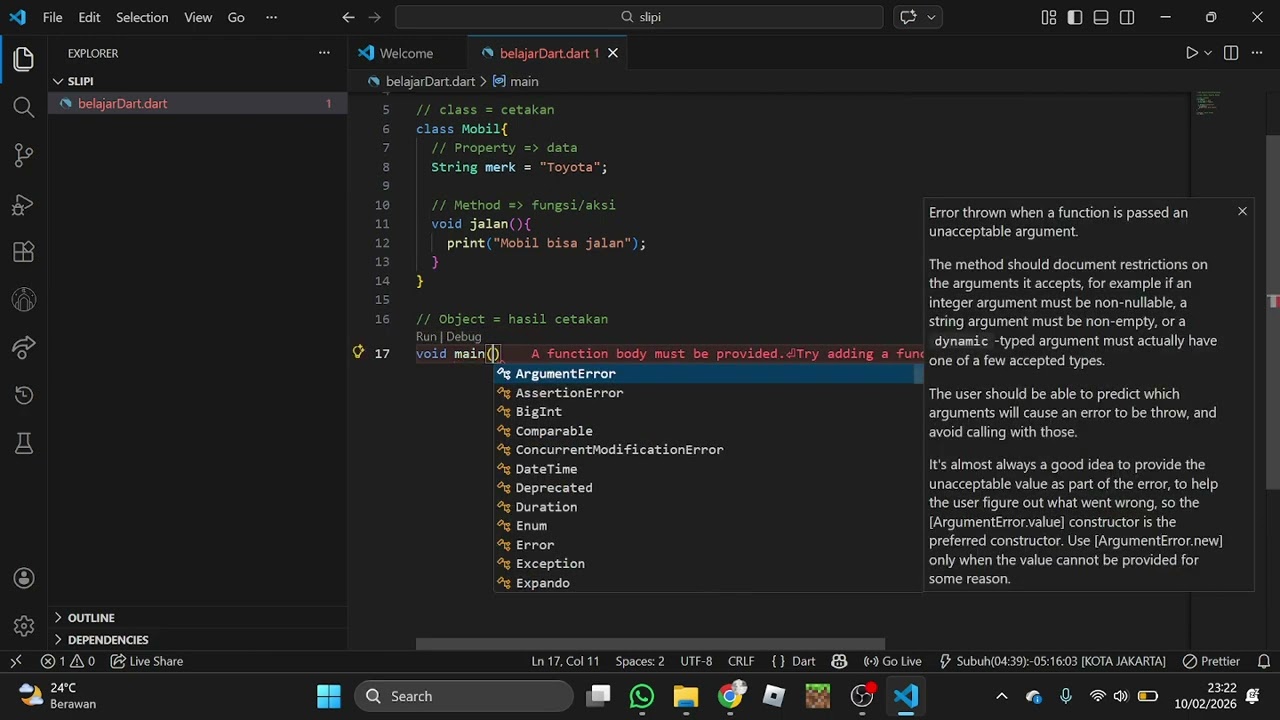Open the File menu

[53, 17]
